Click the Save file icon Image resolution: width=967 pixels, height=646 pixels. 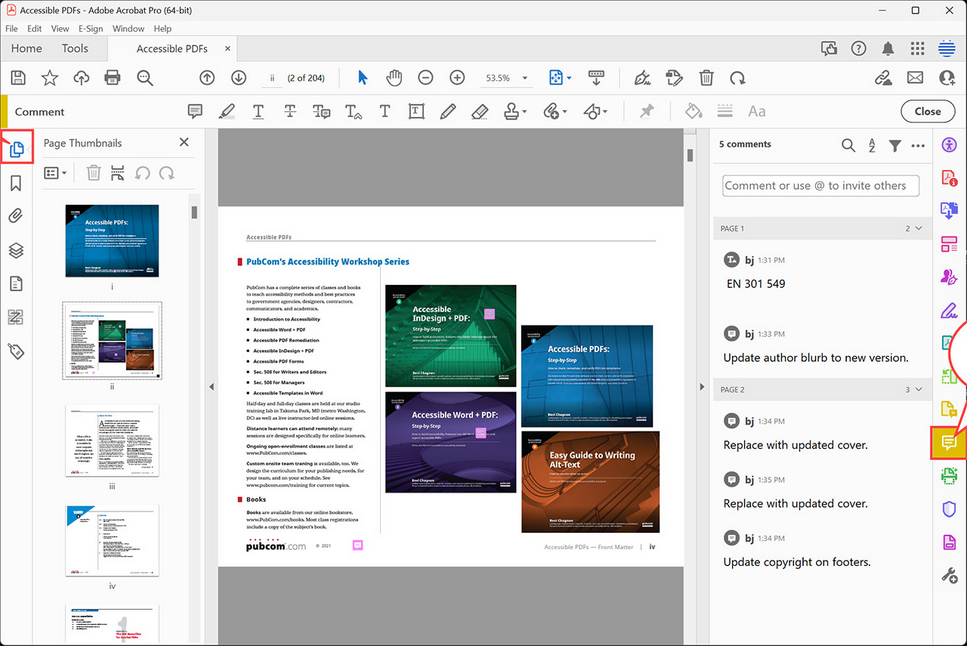pyautogui.click(x=18, y=78)
